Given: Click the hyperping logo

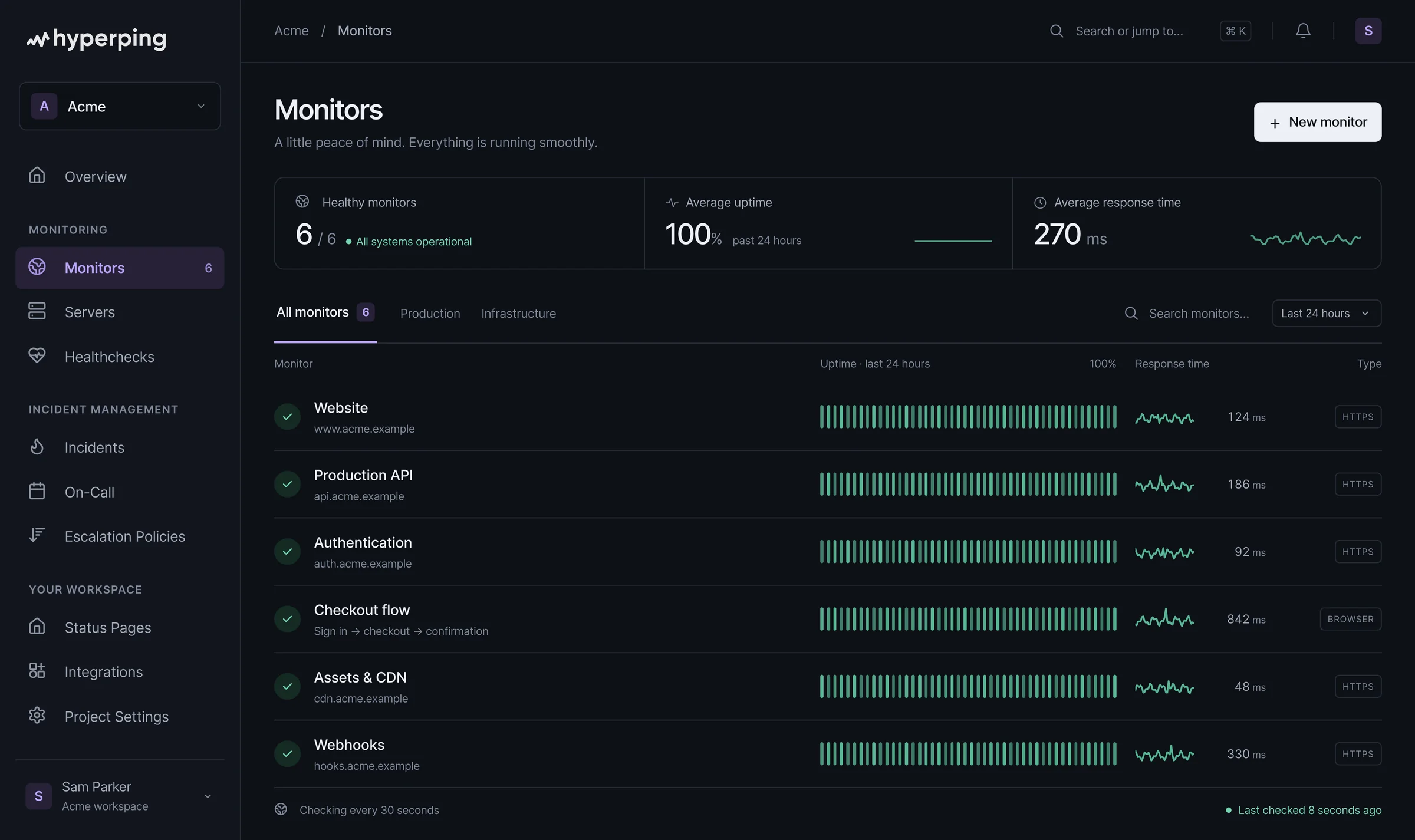Looking at the screenshot, I should (96, 39).
